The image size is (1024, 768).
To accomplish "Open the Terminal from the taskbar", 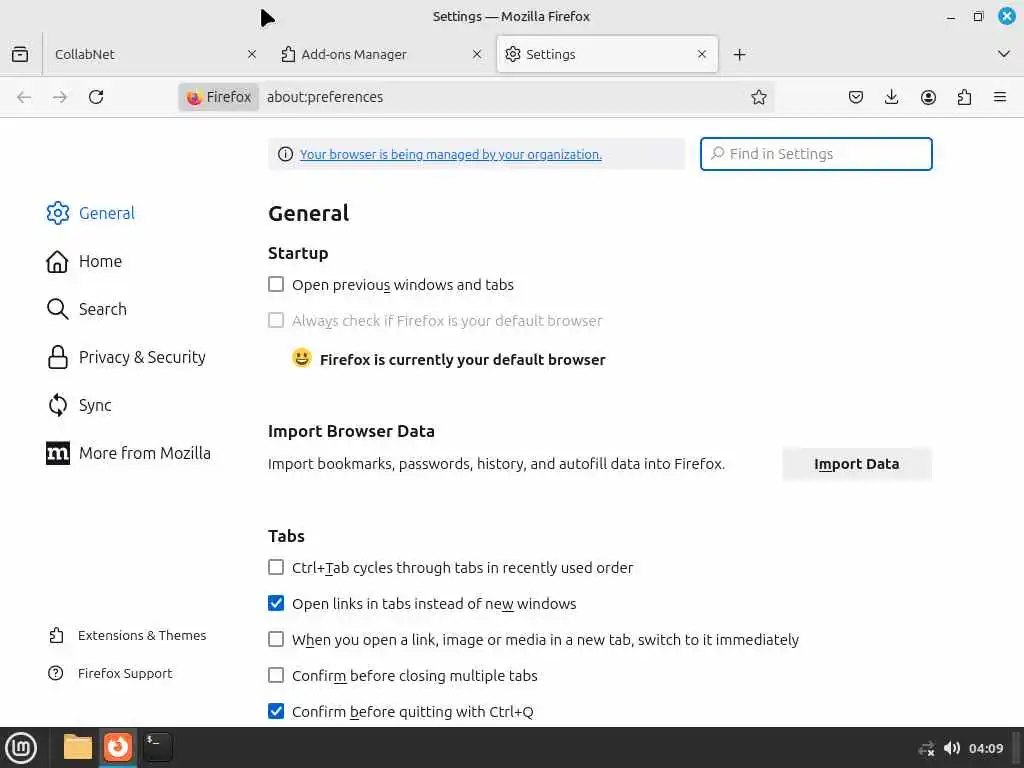I will (x=157, y=746).
